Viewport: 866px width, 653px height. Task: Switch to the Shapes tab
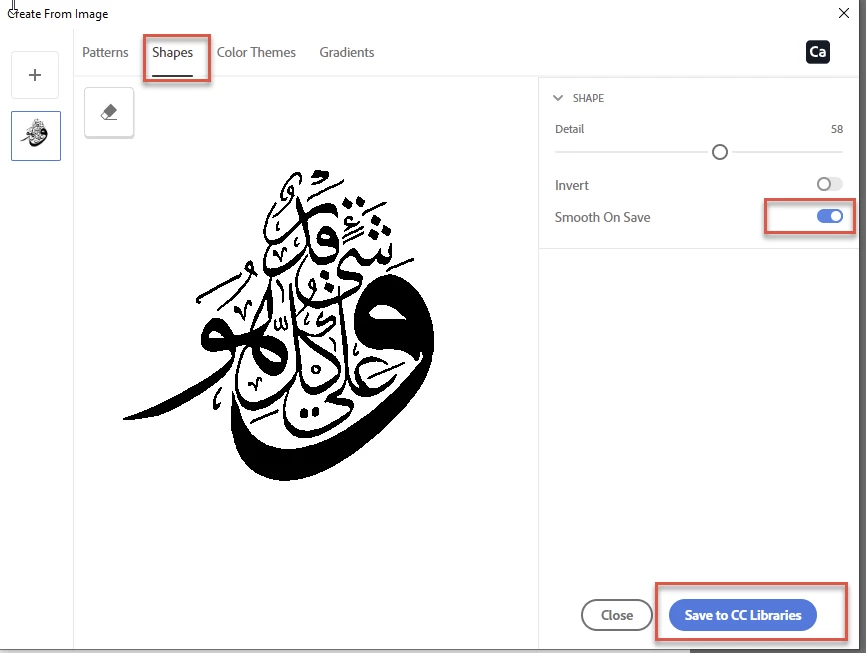172,52
